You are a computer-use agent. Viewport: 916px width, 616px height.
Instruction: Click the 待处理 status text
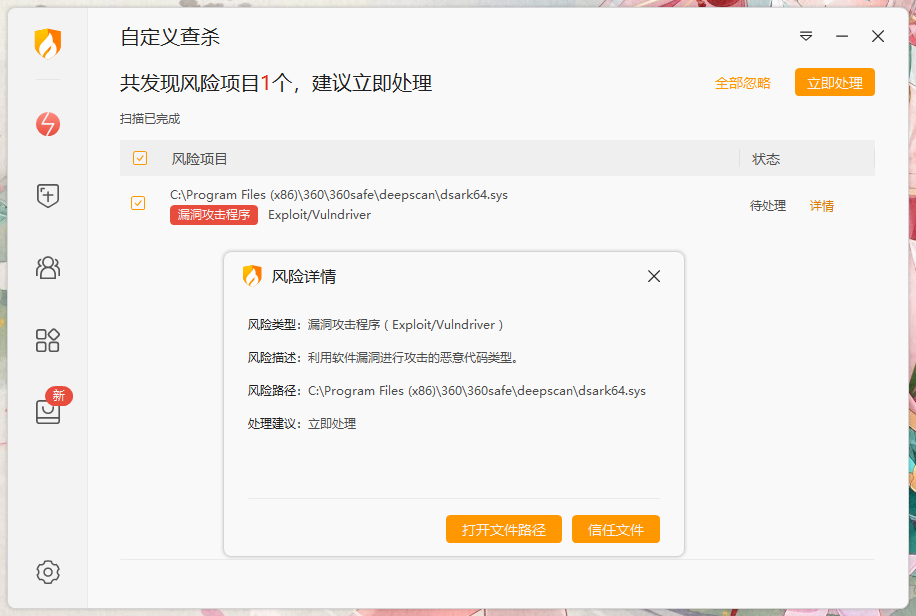[768, 206]
